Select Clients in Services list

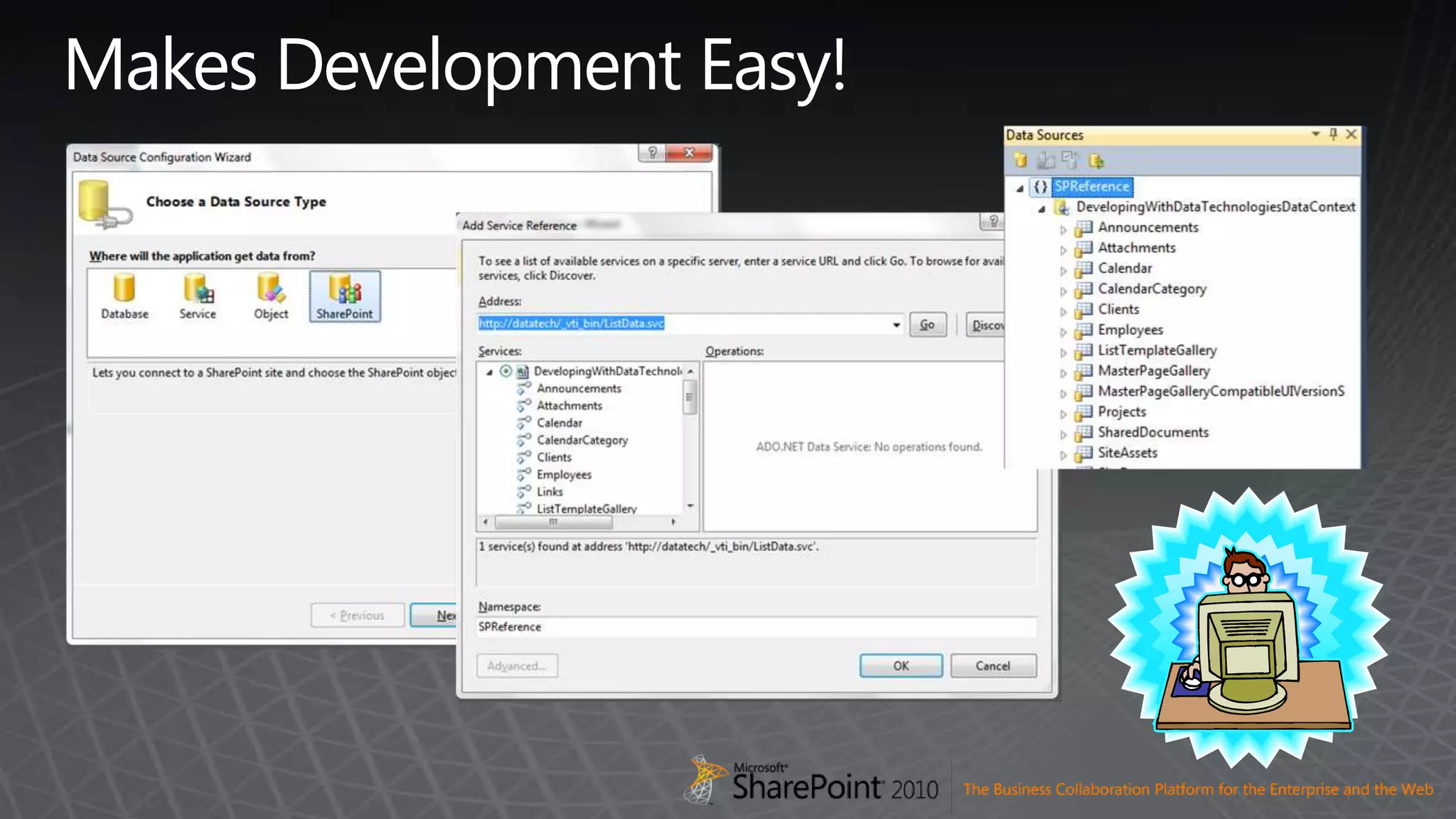[554, 457]
